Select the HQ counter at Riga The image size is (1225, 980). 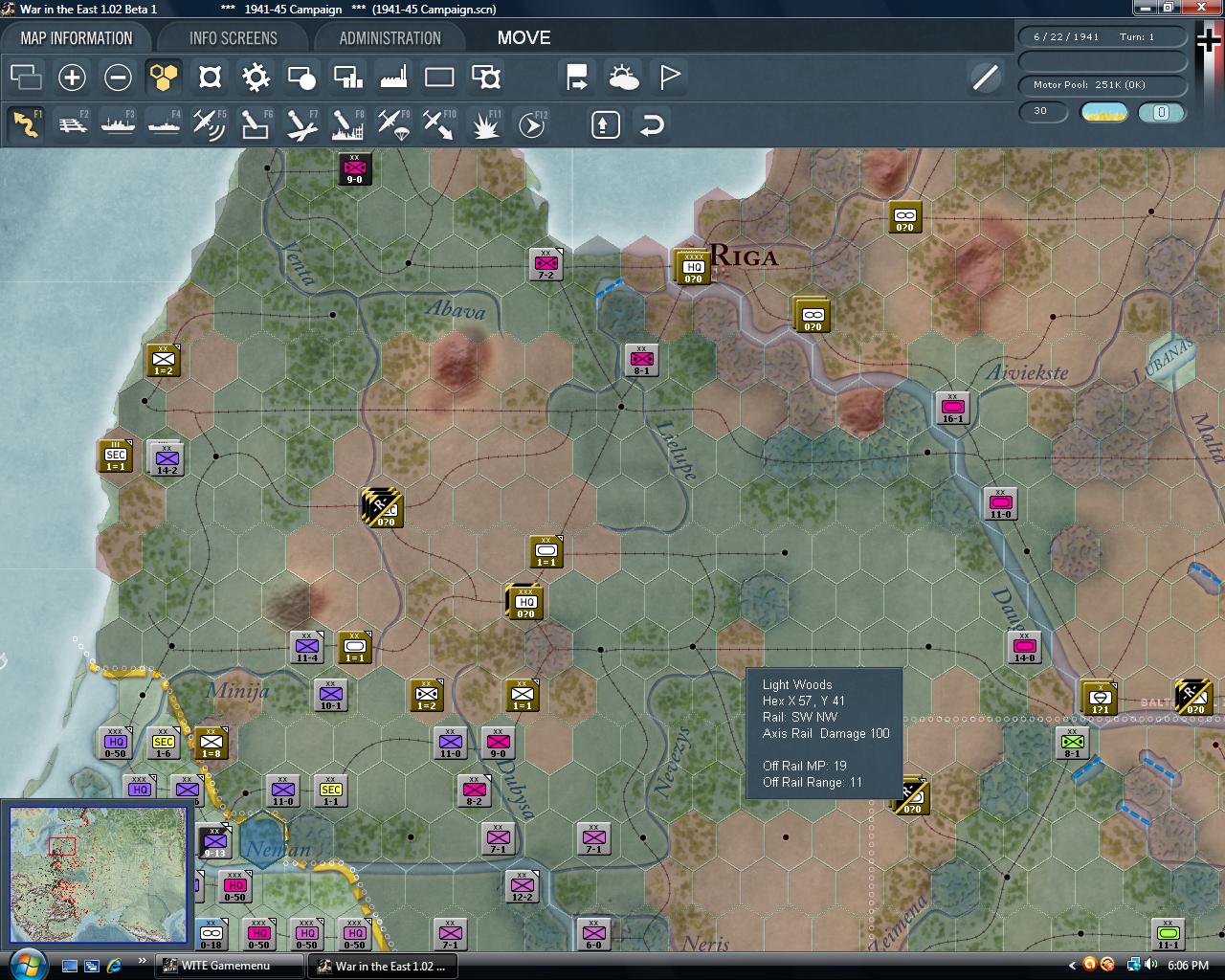(692, 267)
